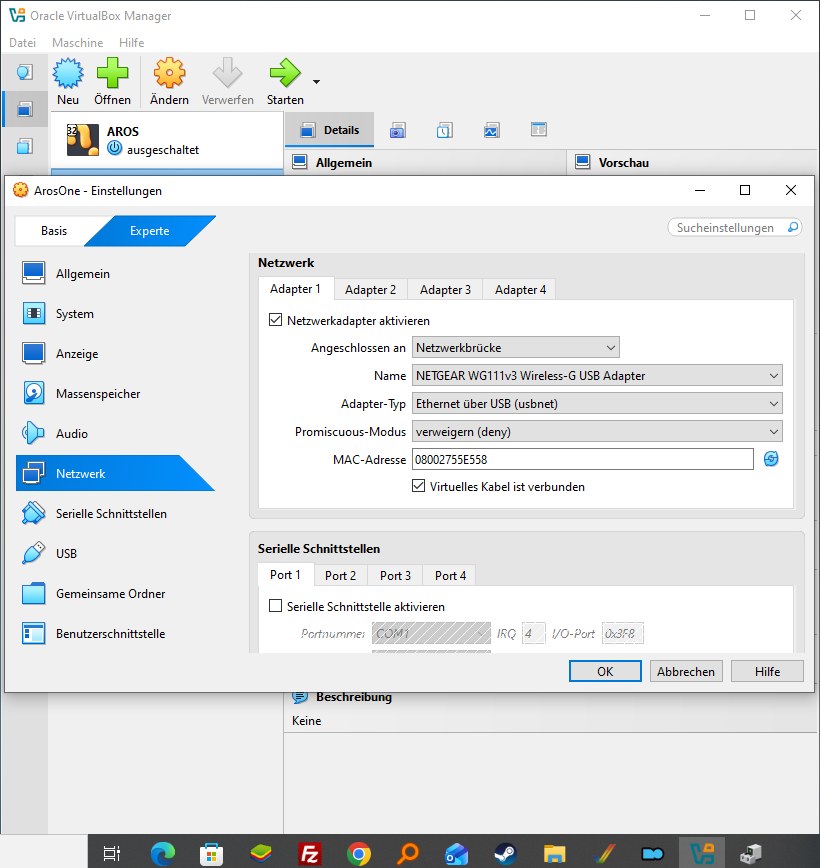This screenshot has width=820, height=868.
Task: Select the Audio settings category
Action: coord(72,434)
